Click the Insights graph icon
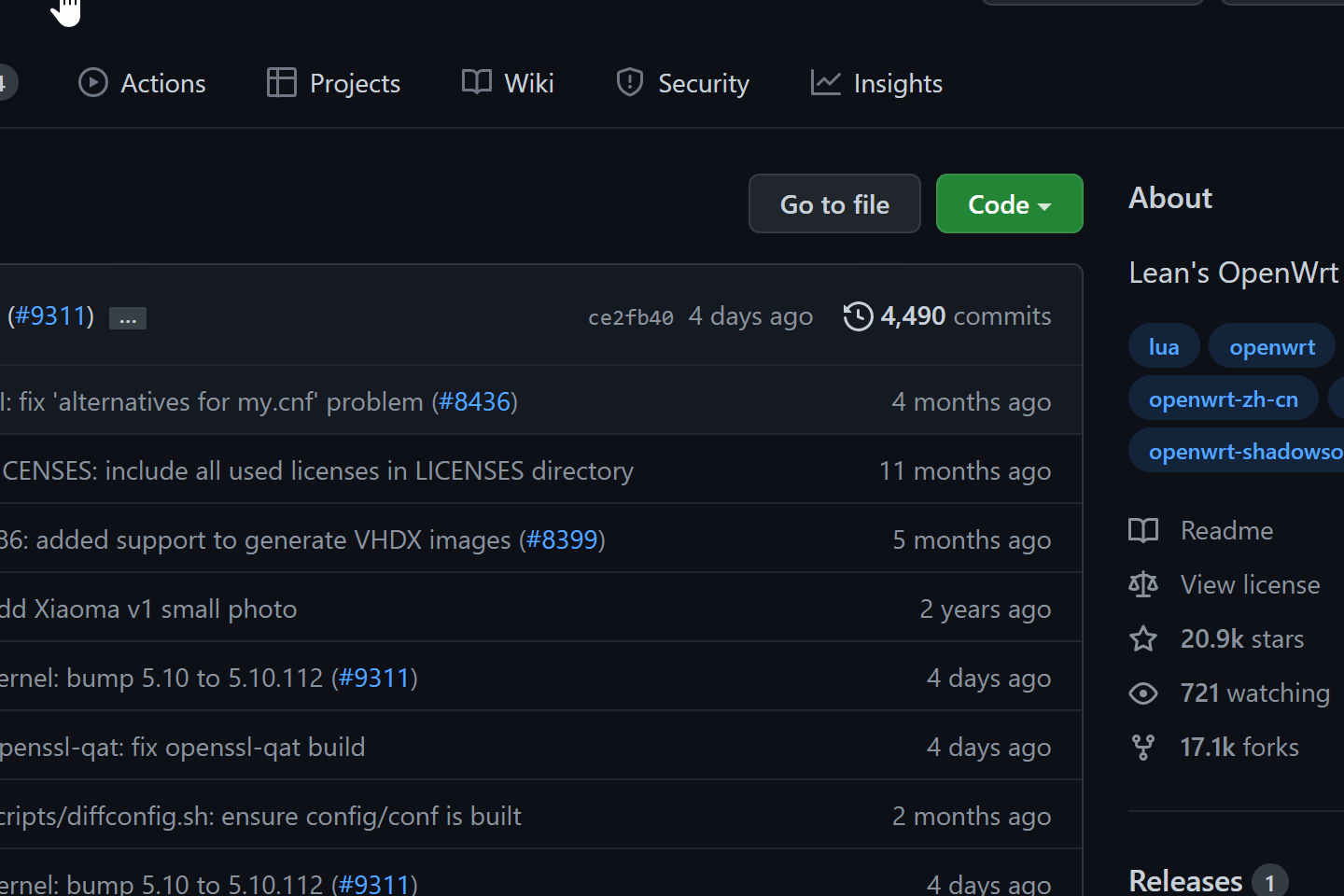1344x896 pixels. pyautogui.click(x=826, y=83)
